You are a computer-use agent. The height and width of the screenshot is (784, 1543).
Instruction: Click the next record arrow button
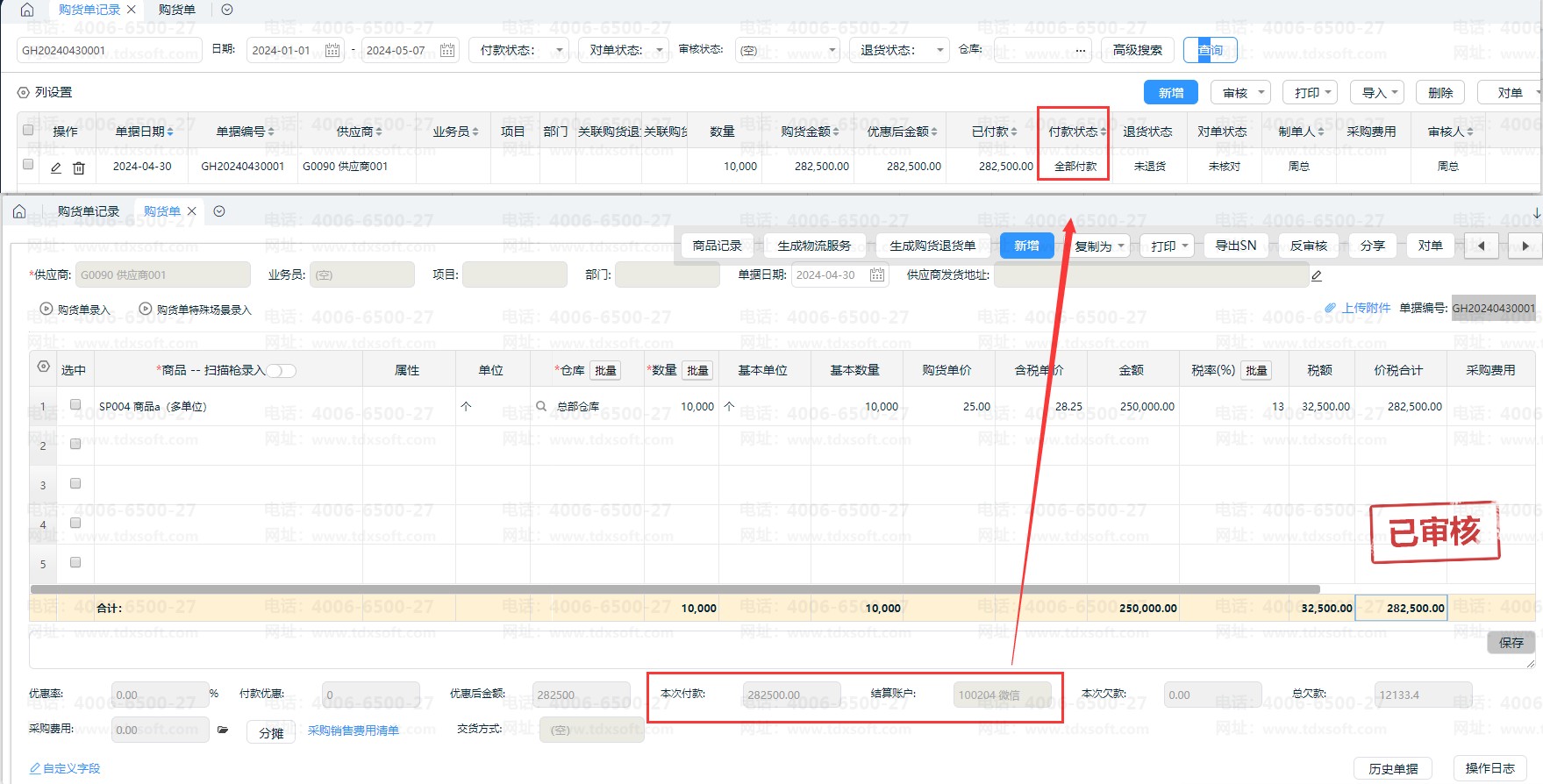(x=1525, y=246)
